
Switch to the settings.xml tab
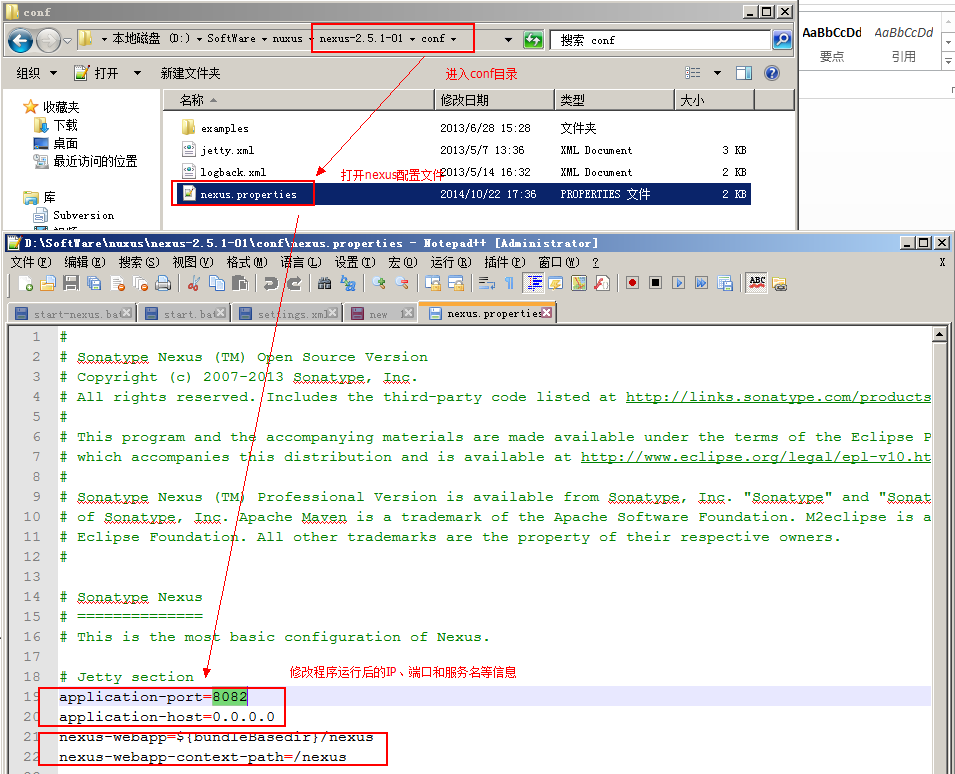tap(288, 314)
